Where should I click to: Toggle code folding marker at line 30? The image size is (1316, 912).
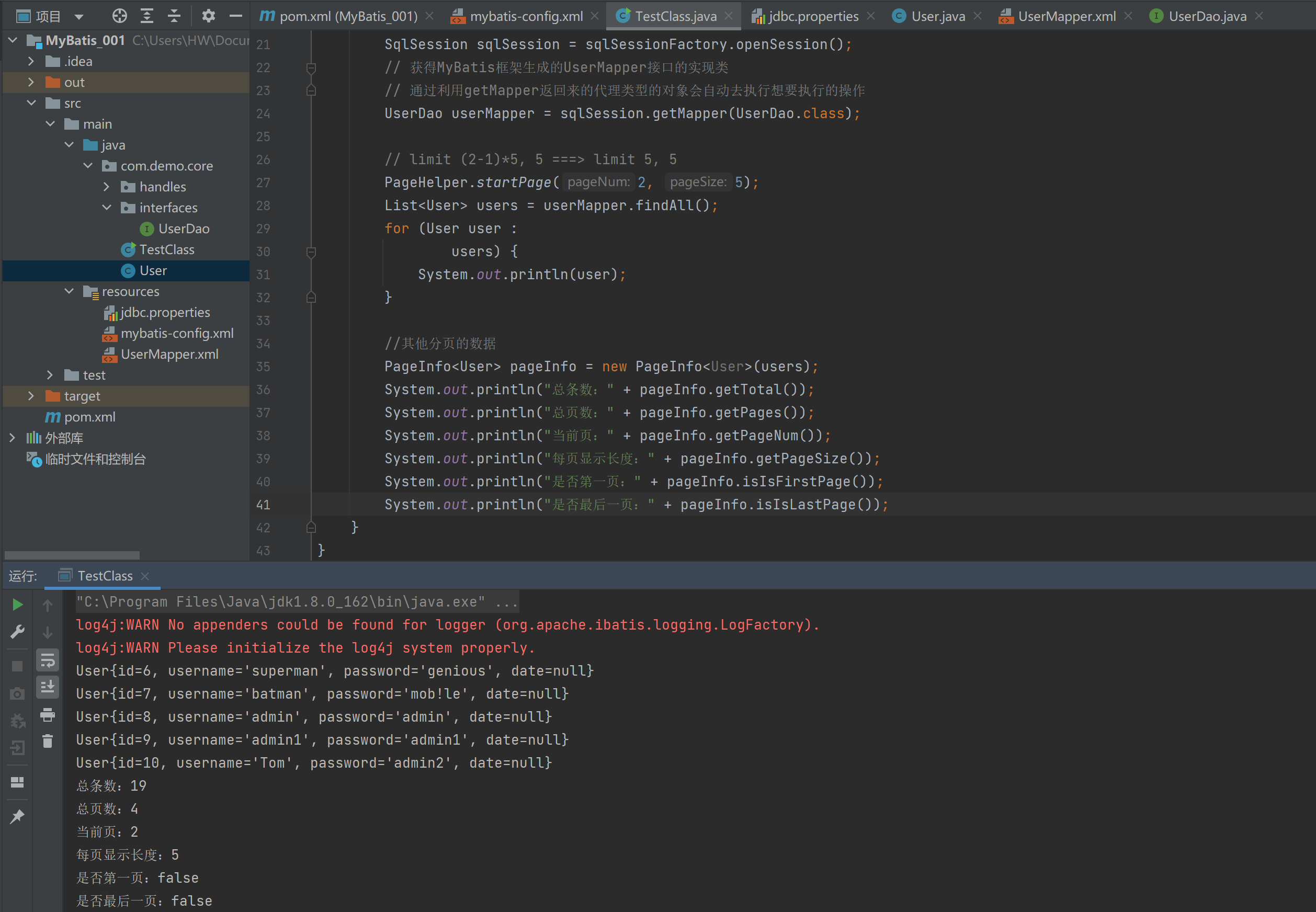(x=311, y=252)
